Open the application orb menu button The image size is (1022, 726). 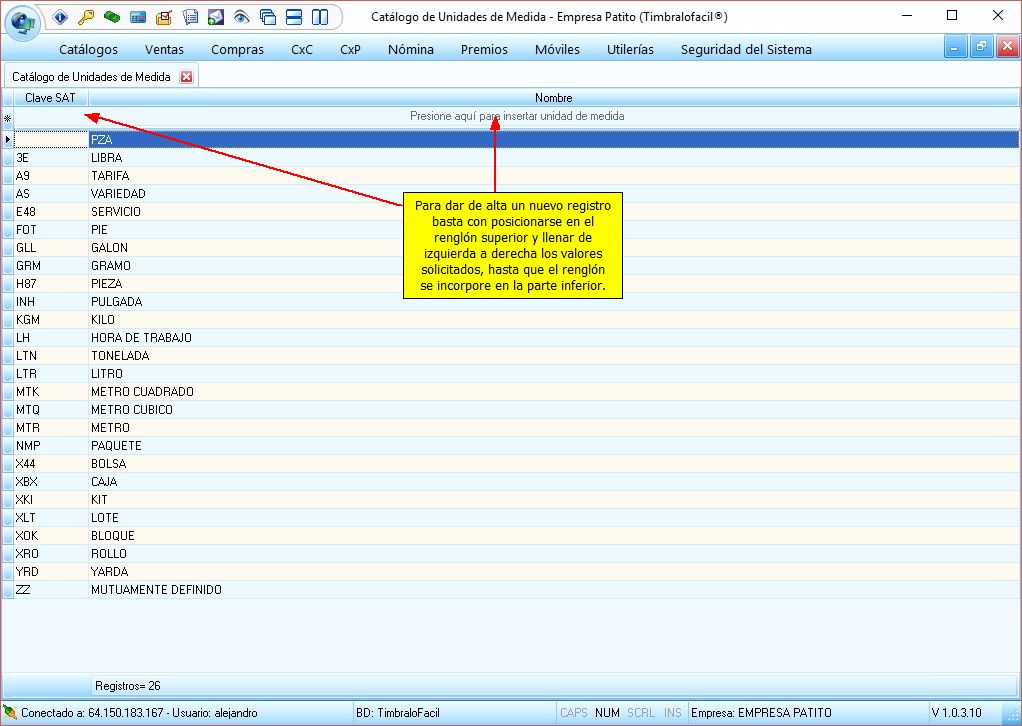[x=23, y=22]
